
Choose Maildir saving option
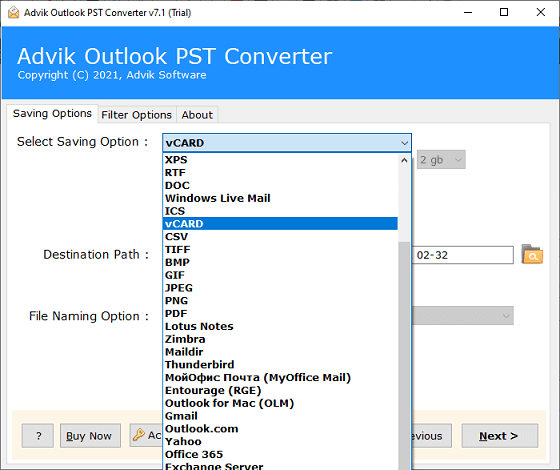pyautogui.click(x=280, y=352)
